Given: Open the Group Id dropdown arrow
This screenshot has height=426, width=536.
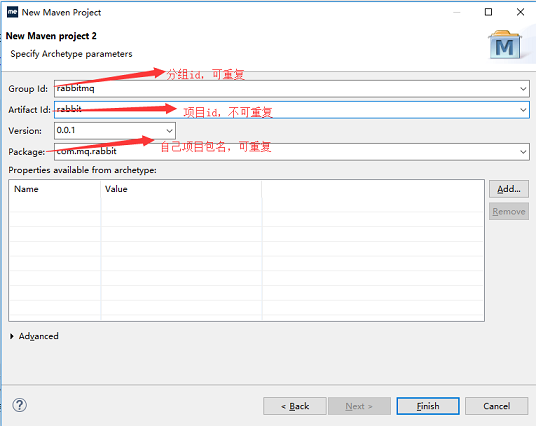Looking at the screenshot, I should tap(523, 89).
